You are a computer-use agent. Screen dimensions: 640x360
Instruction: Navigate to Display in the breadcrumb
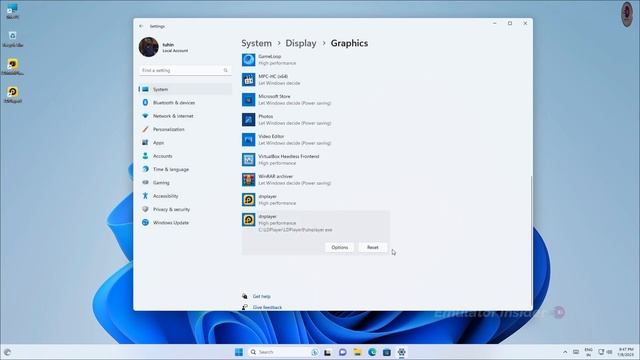pyautogui.click(x=301, y=43)
